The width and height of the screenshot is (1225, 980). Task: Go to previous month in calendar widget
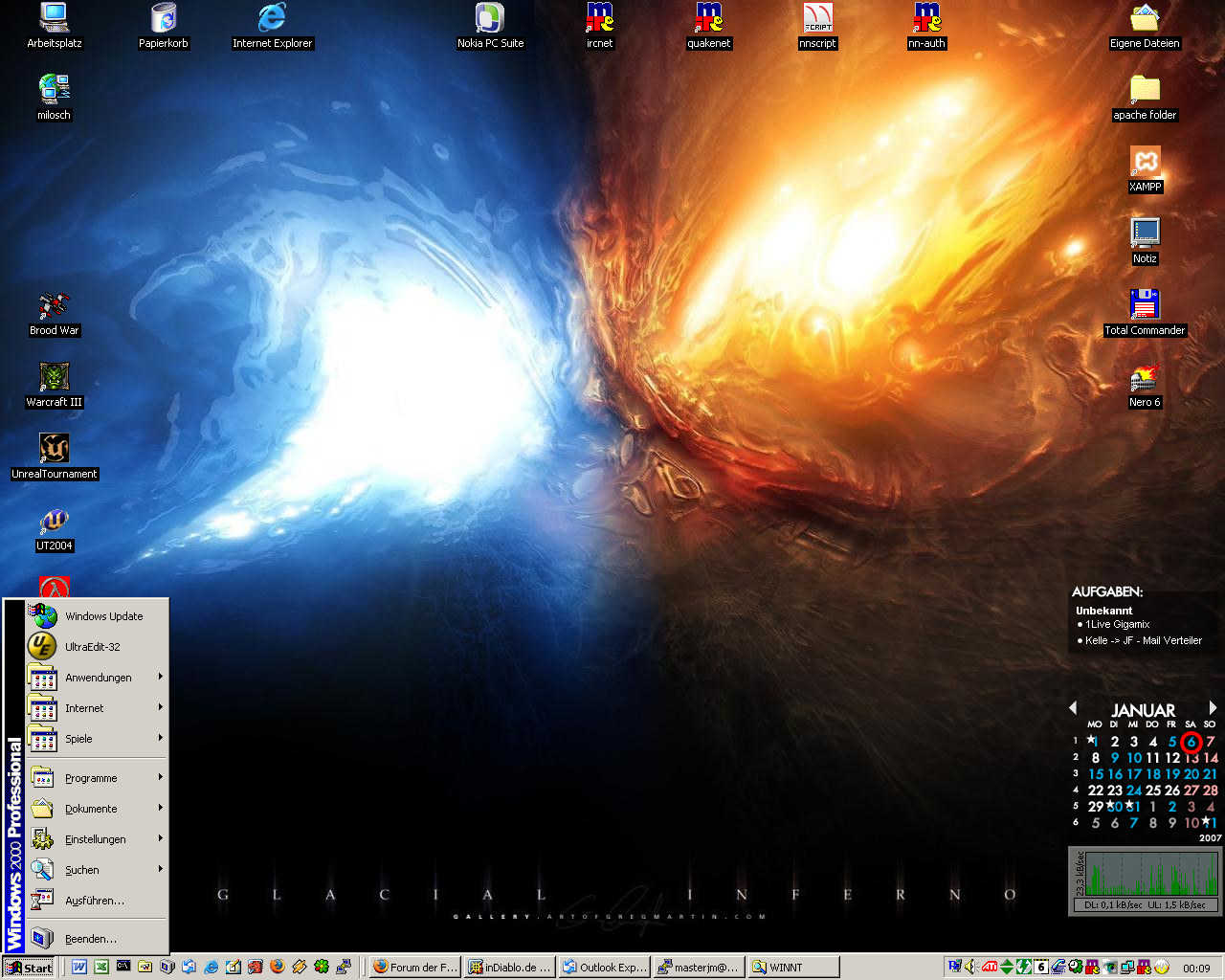click(1073, 708)
